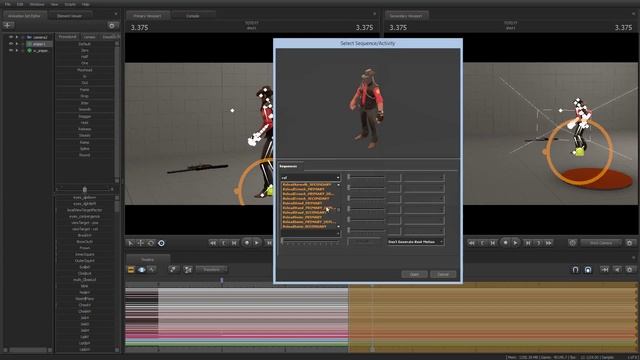Play in the secondary viewport
The height and width of the screenshot is (360, 640).
tap(516, 243)
